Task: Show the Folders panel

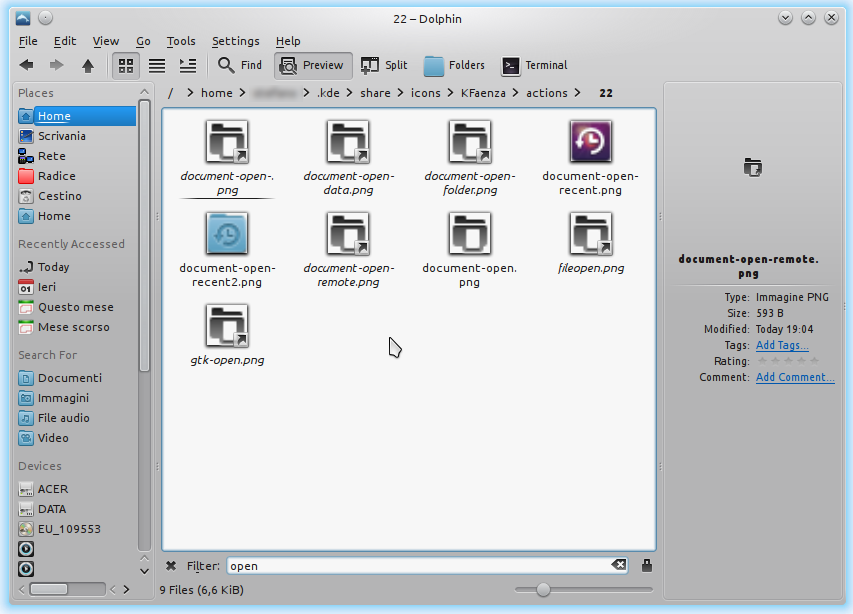Action: (454, 66)
